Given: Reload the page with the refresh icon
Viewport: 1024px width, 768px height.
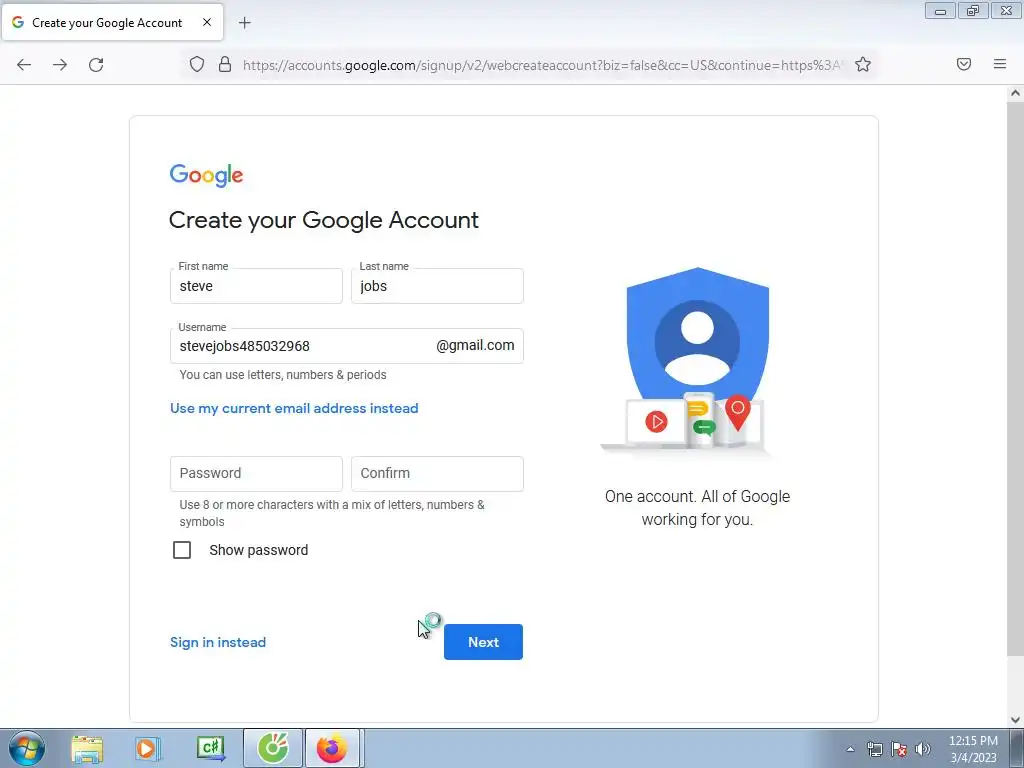Looking at the screenshot, I should coord(96,65).
